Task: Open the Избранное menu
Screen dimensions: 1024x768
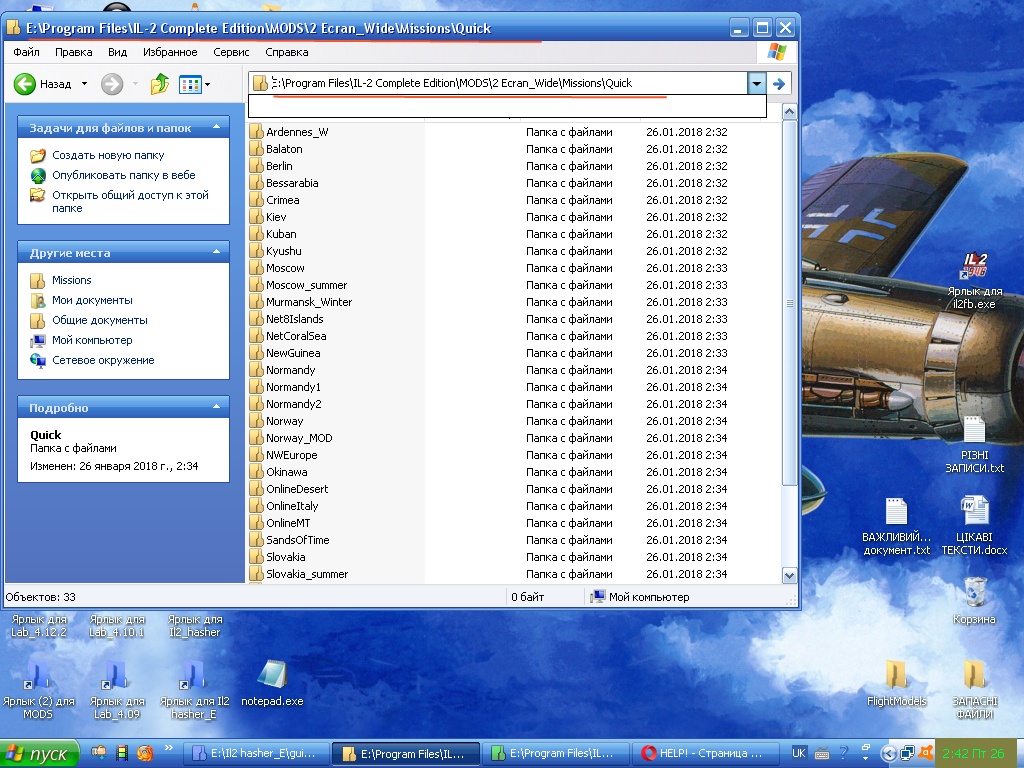Action: 170,52
